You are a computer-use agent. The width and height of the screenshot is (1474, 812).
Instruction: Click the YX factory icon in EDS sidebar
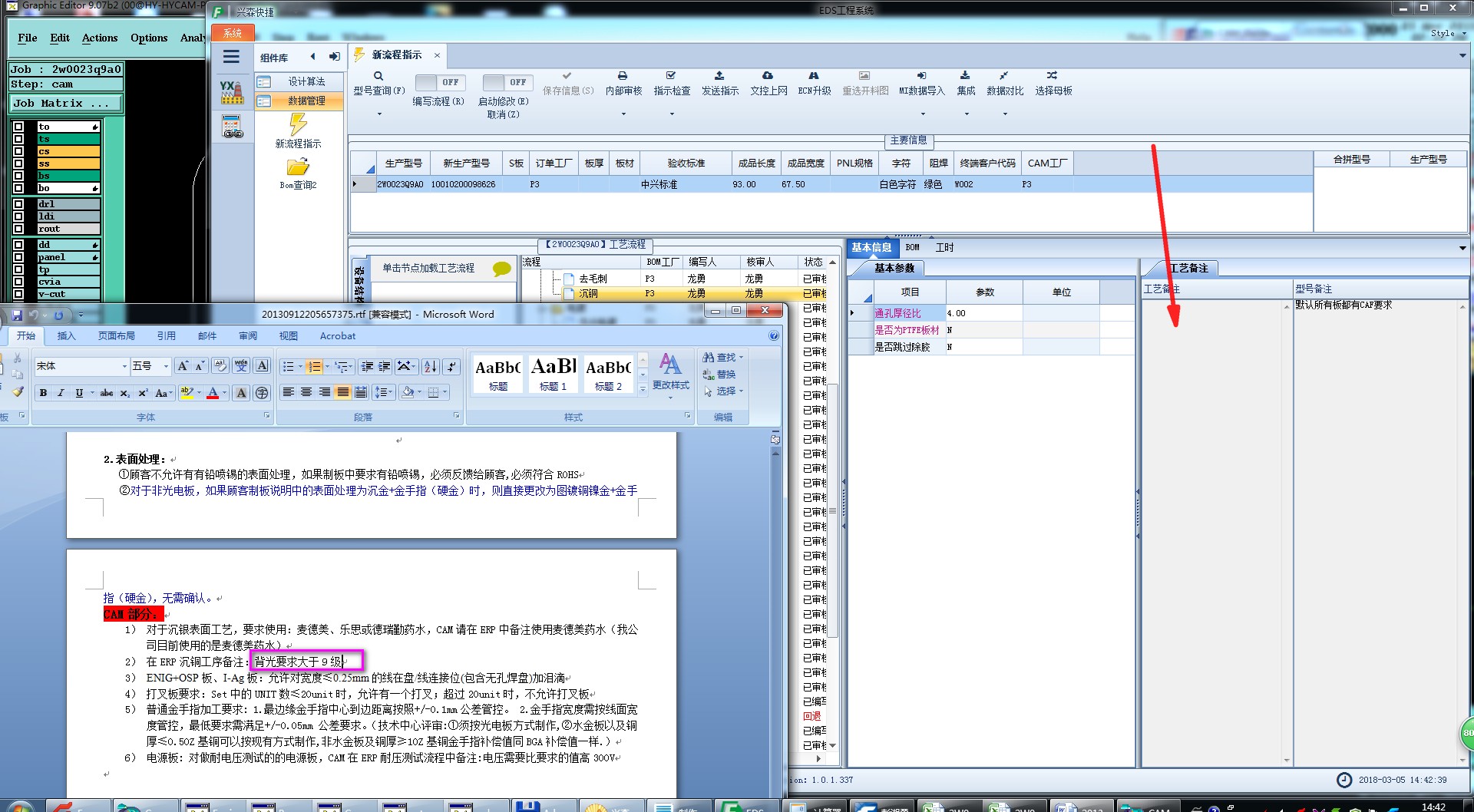coord(231,92)
